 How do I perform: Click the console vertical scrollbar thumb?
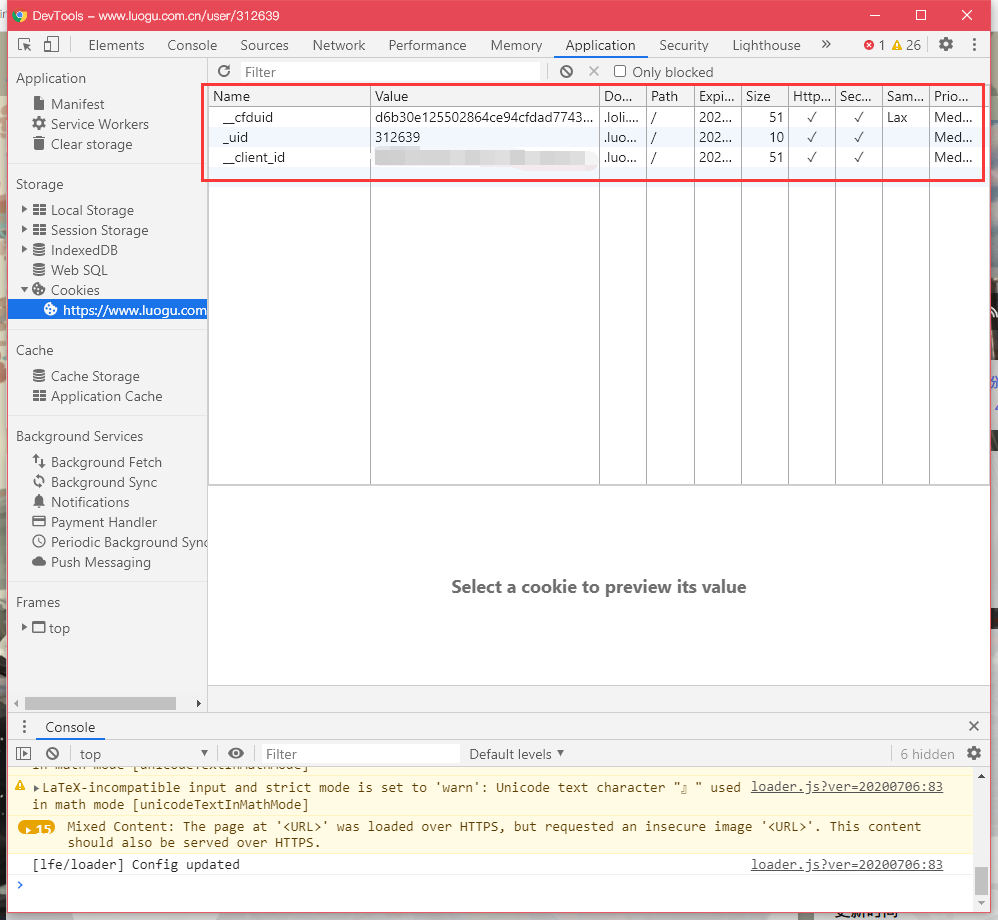(981, 881)
